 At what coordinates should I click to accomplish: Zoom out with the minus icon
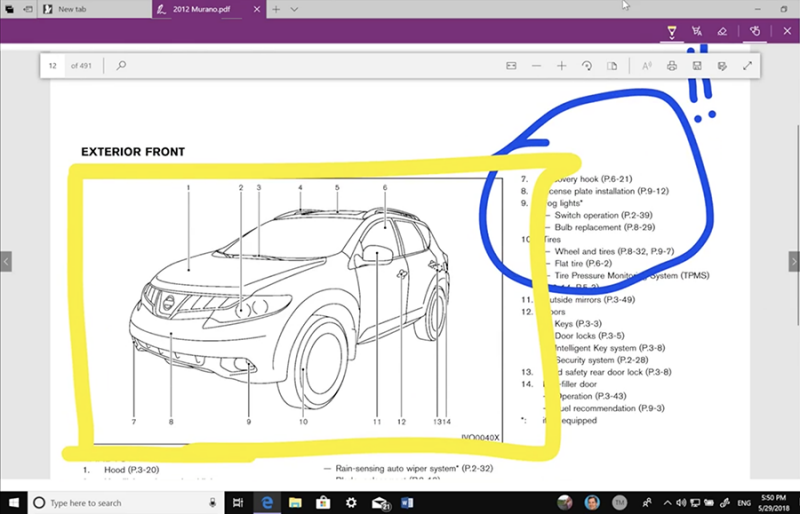pos(536,66)
